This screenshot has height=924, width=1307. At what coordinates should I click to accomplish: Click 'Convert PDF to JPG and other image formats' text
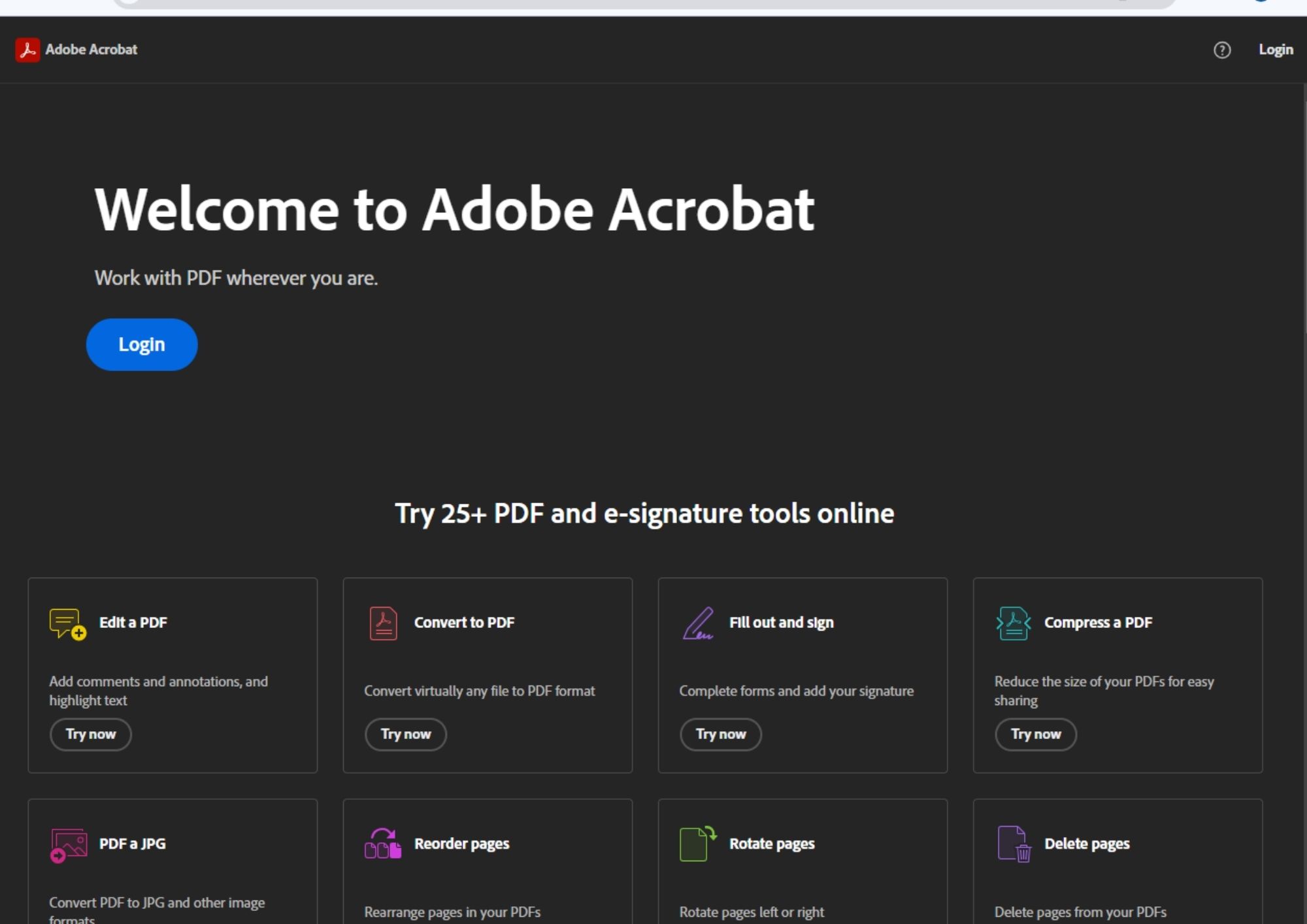coord(157,910)
